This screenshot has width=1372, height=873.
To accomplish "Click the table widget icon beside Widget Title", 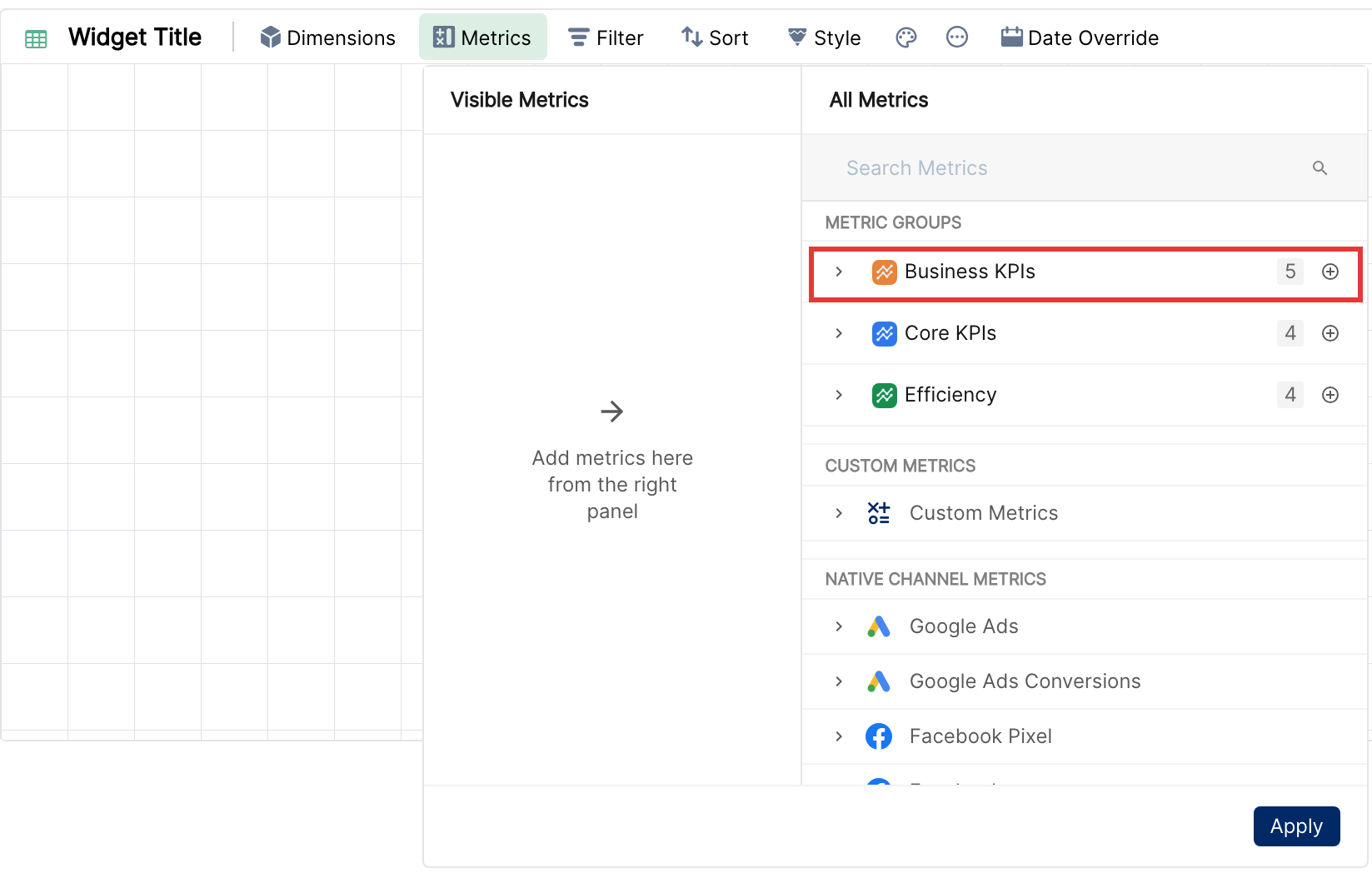I will pos(36,38).
